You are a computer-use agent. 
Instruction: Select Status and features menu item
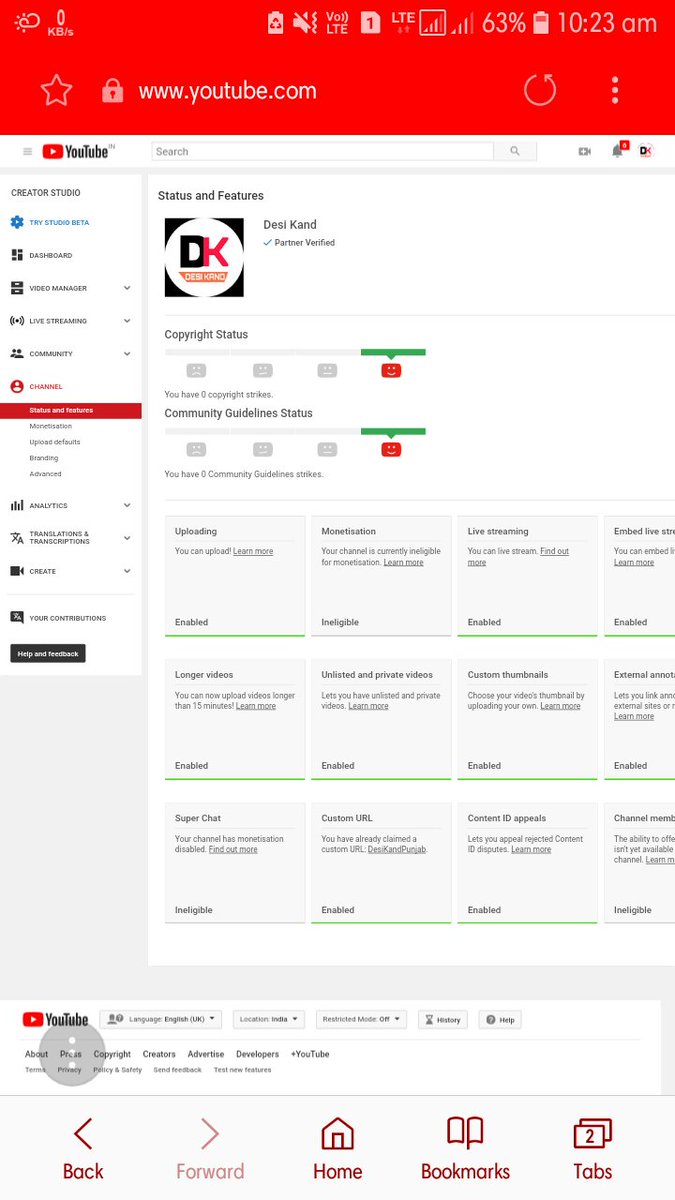71,410
